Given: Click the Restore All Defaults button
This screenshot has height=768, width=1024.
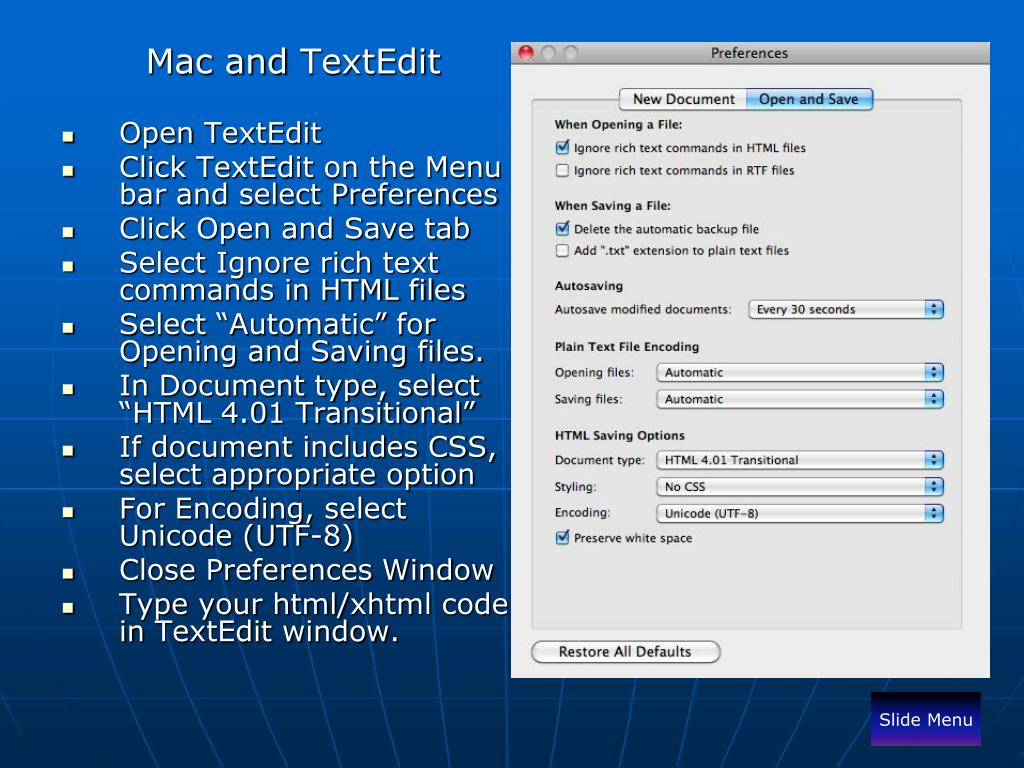Looking at the screenshot, I should coord(626,652).
